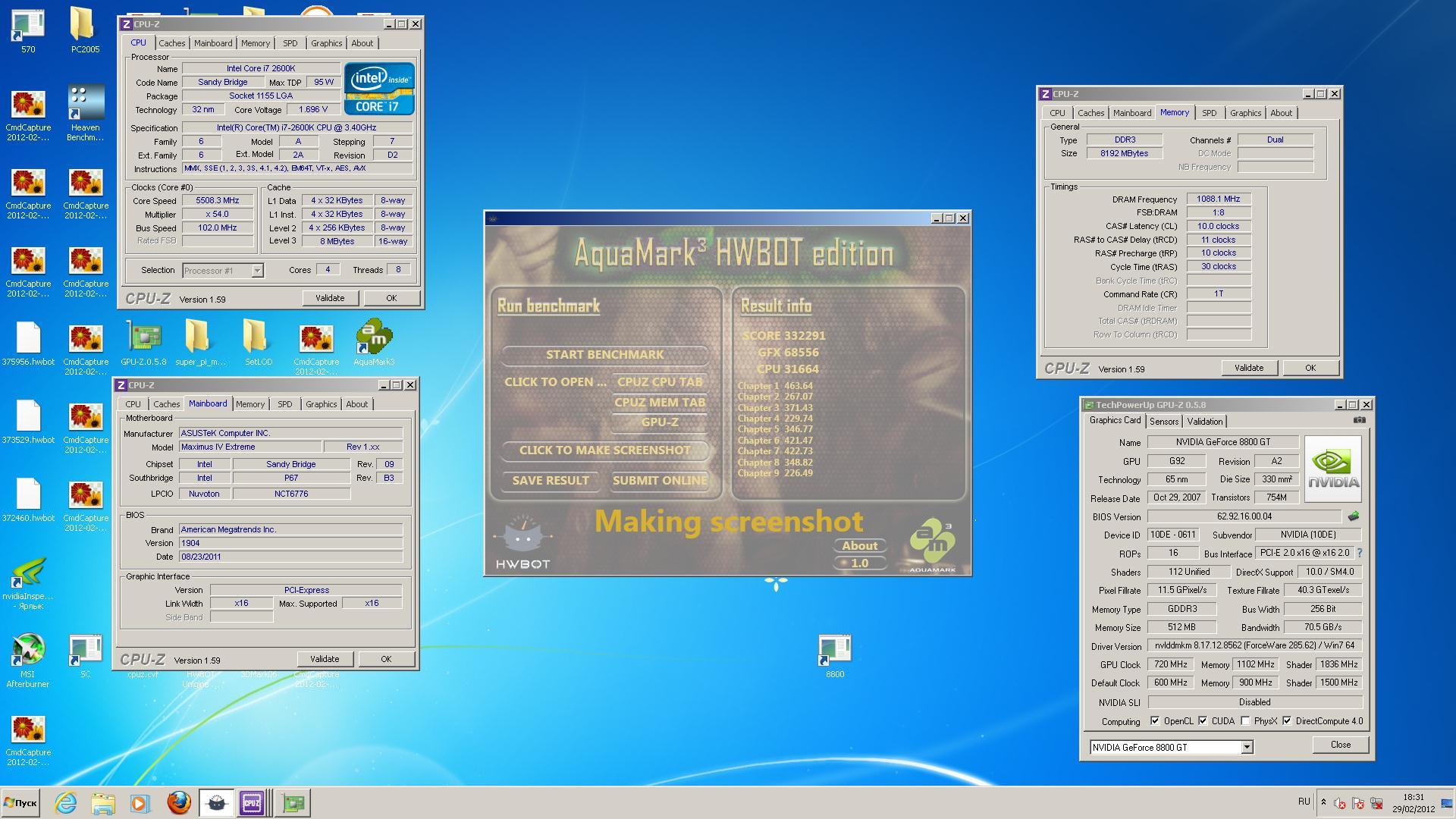This screenshot has width=1456, height=819.
Task: Open Internet Explorer from taskbar
Action: coord(66,802)
